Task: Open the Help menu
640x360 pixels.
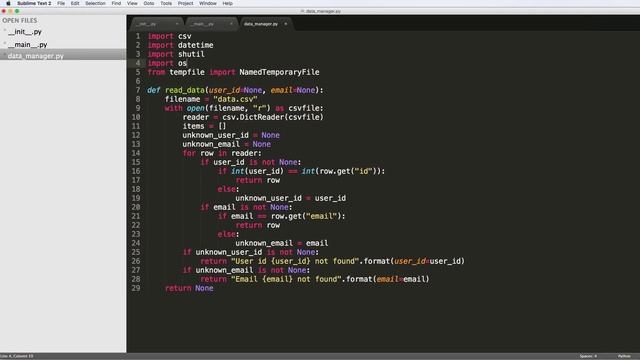Action: (228, 3)
